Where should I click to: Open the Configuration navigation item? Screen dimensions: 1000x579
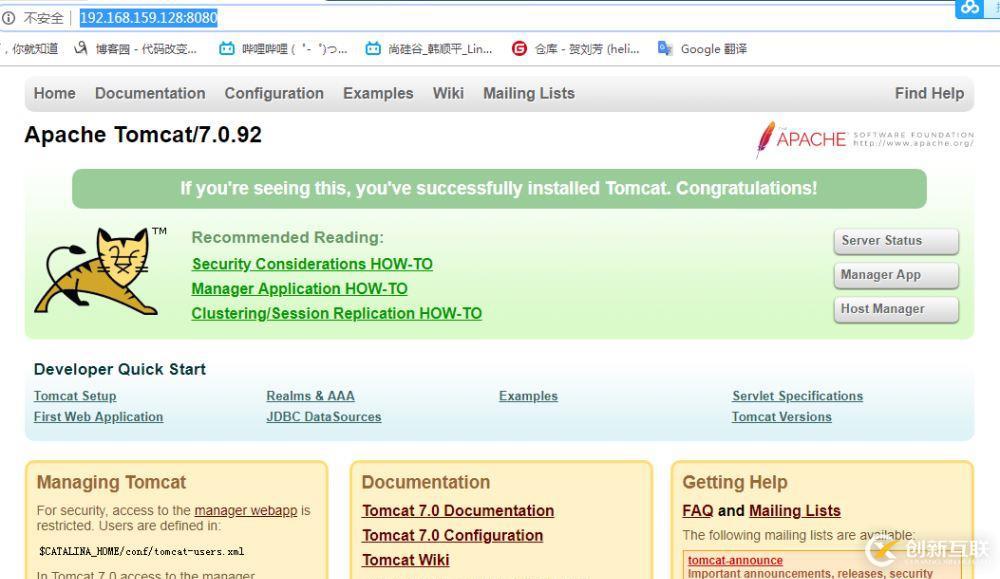[x=274, y=93]
